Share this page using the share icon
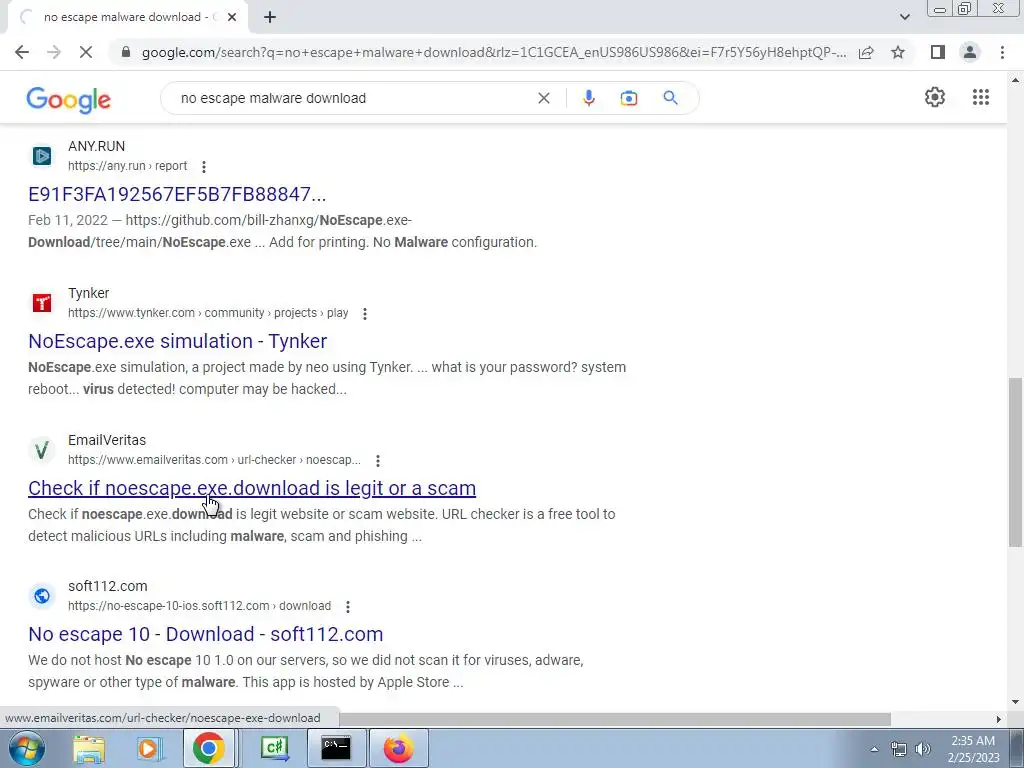Viewport: 1024px width, 768px height. pos(866,52)
